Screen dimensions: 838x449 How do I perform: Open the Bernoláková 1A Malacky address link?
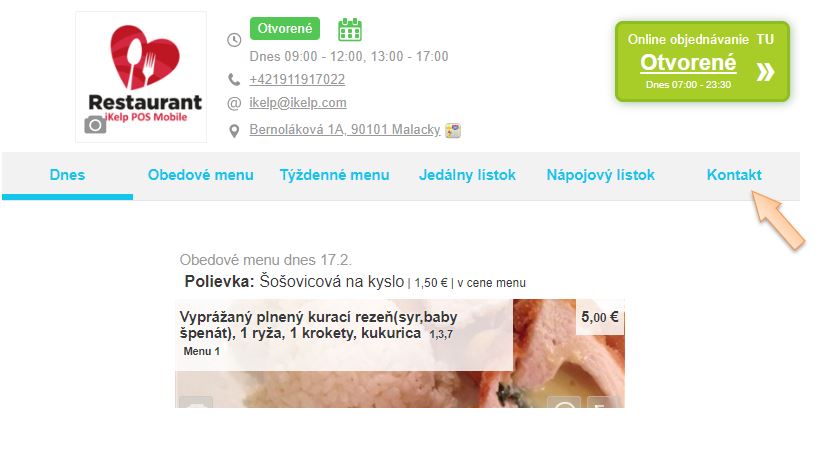tap(345, 130)
